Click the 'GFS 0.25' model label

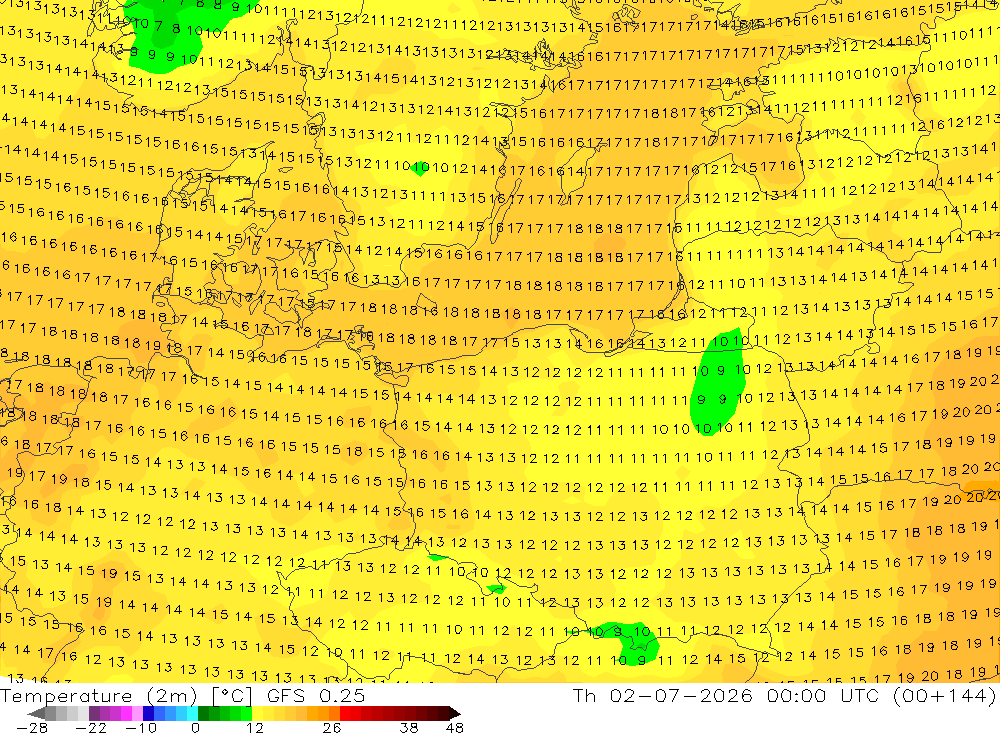click(316, 695)
